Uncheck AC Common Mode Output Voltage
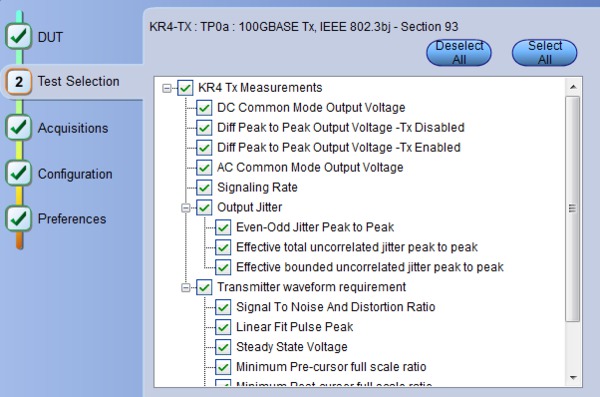Viewport: 600px width, 397px height. pyautogui.click(x=204, y=168)
